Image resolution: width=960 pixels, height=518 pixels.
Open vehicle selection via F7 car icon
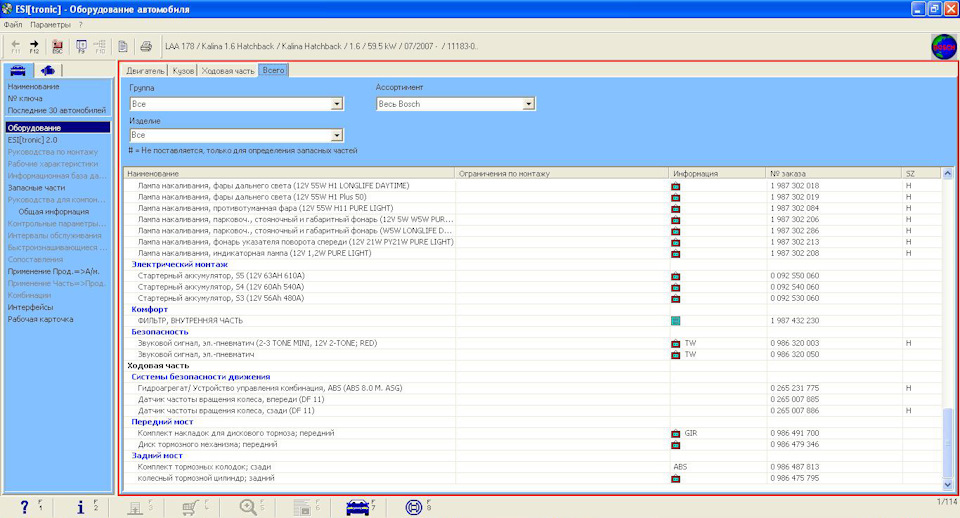click(358, 507)
